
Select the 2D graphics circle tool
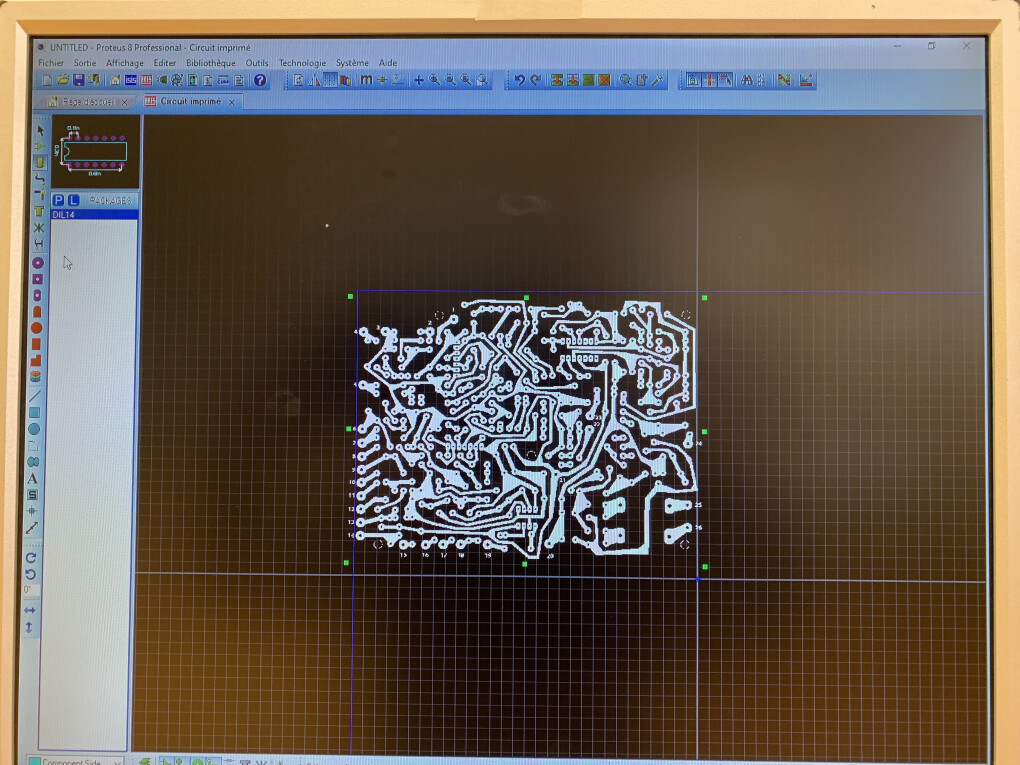[x=34, y=429]
